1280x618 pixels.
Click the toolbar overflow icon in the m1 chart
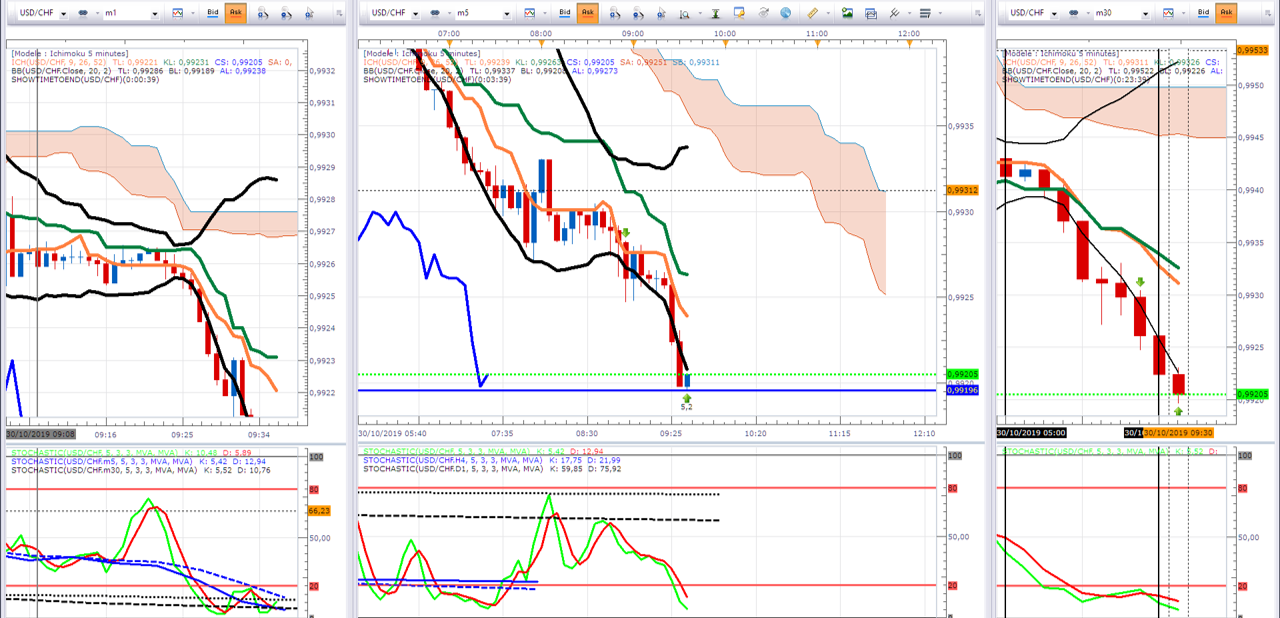(339, 13)
